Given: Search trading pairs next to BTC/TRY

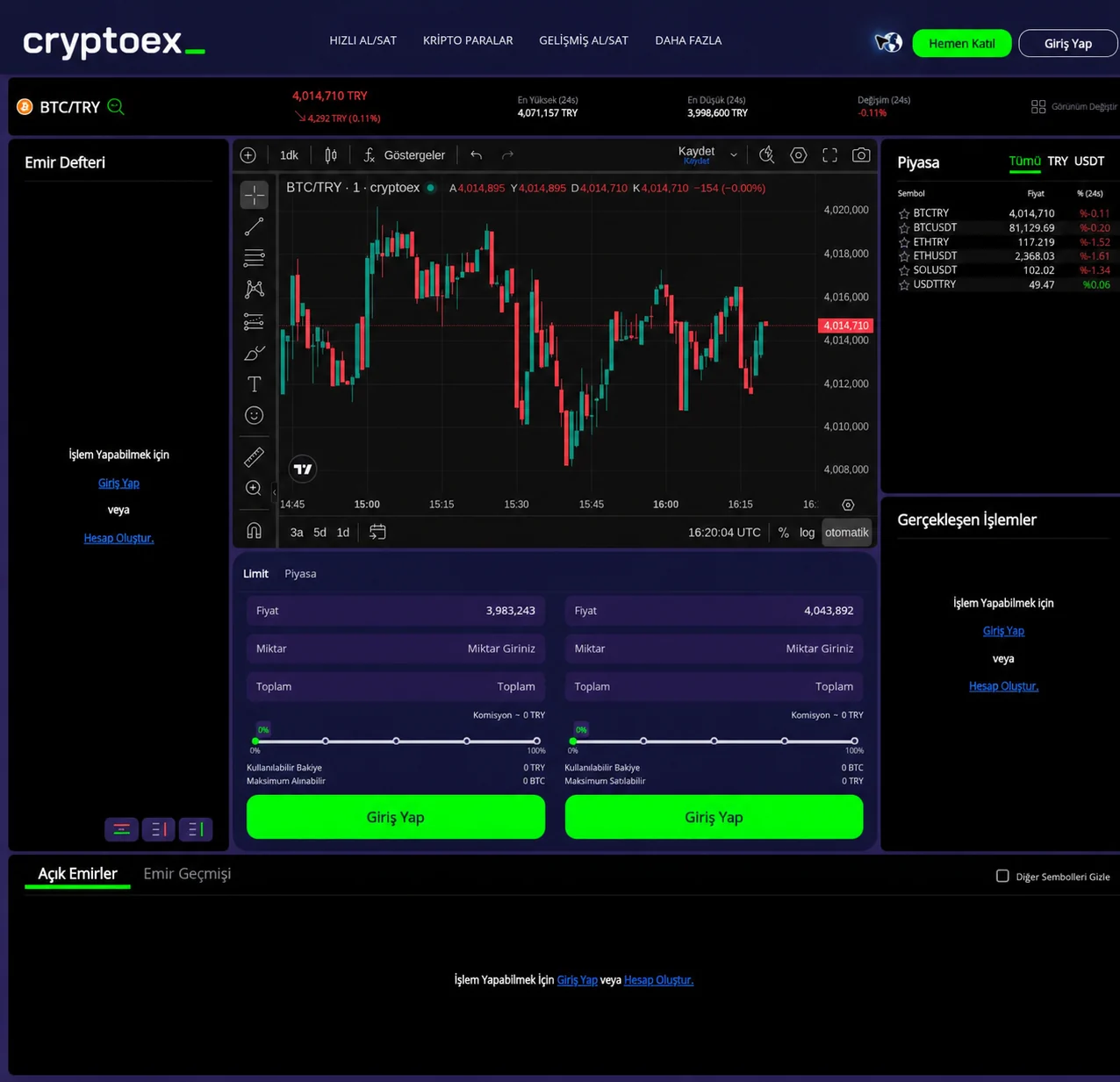Looking at the screenshot, I should click(116, 107).
